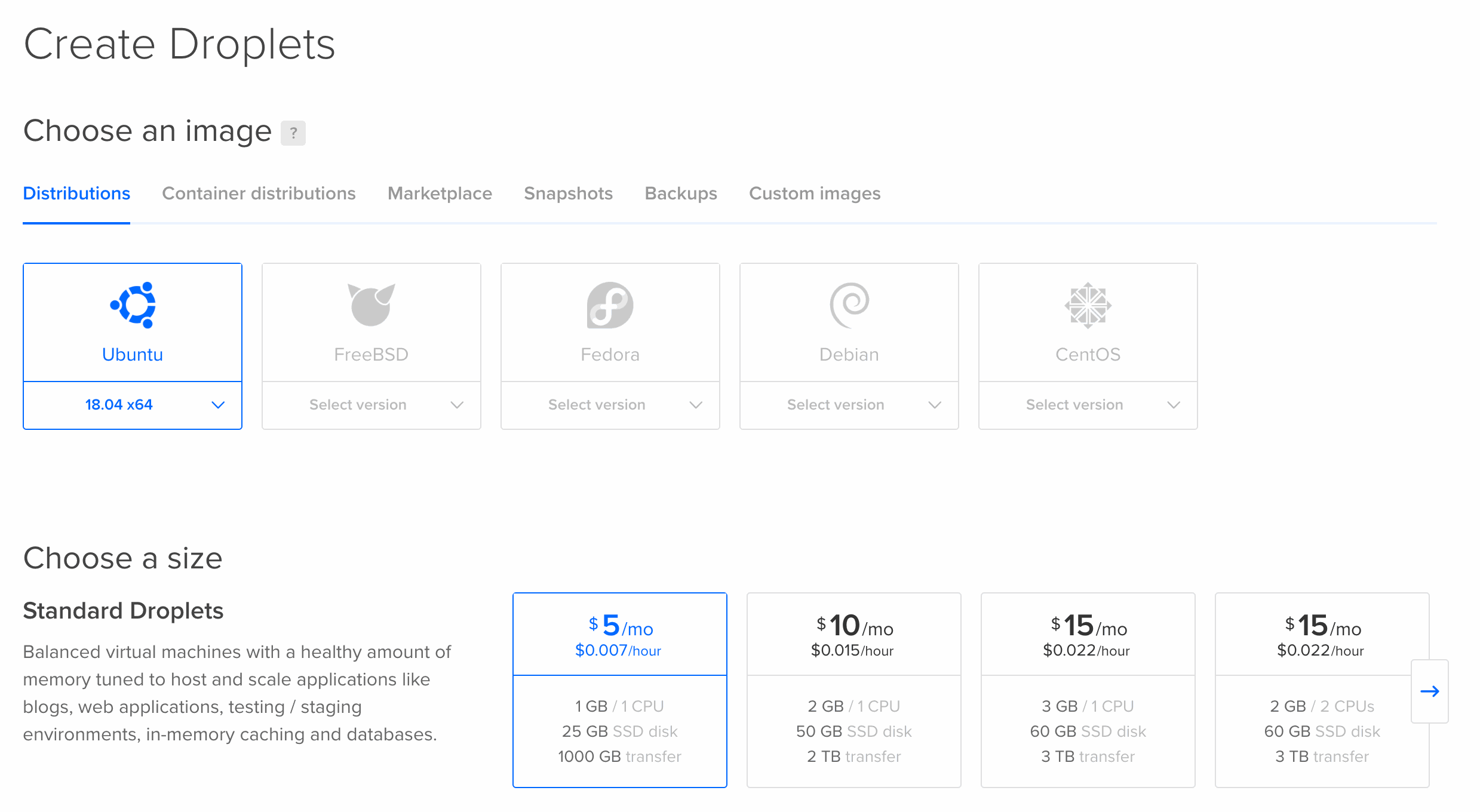
Task: Click the 50 GB SSD disk text
Action: pyautogui.click(x=854, y=731)
